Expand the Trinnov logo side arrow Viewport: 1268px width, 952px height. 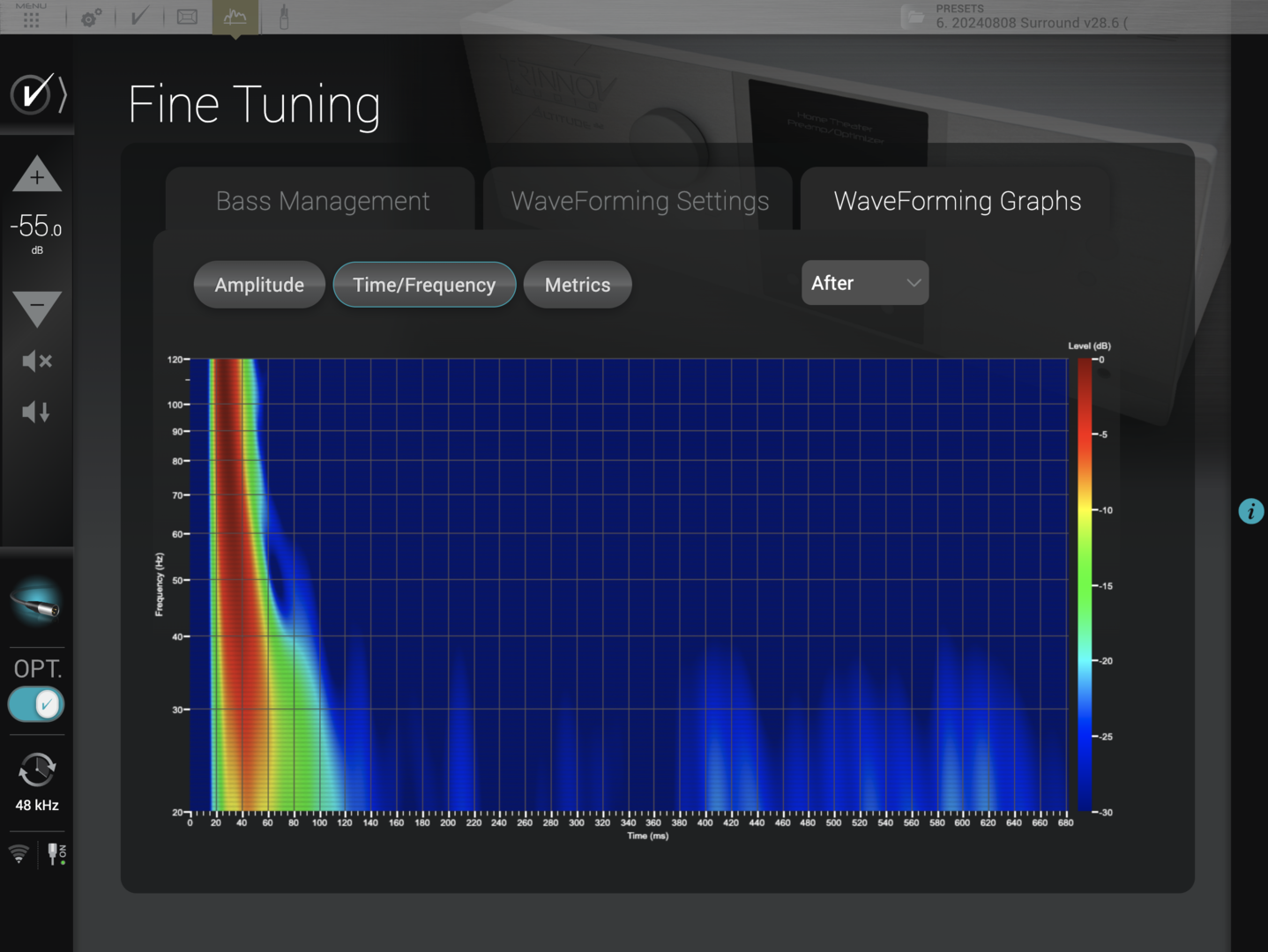tap(63, 94)
